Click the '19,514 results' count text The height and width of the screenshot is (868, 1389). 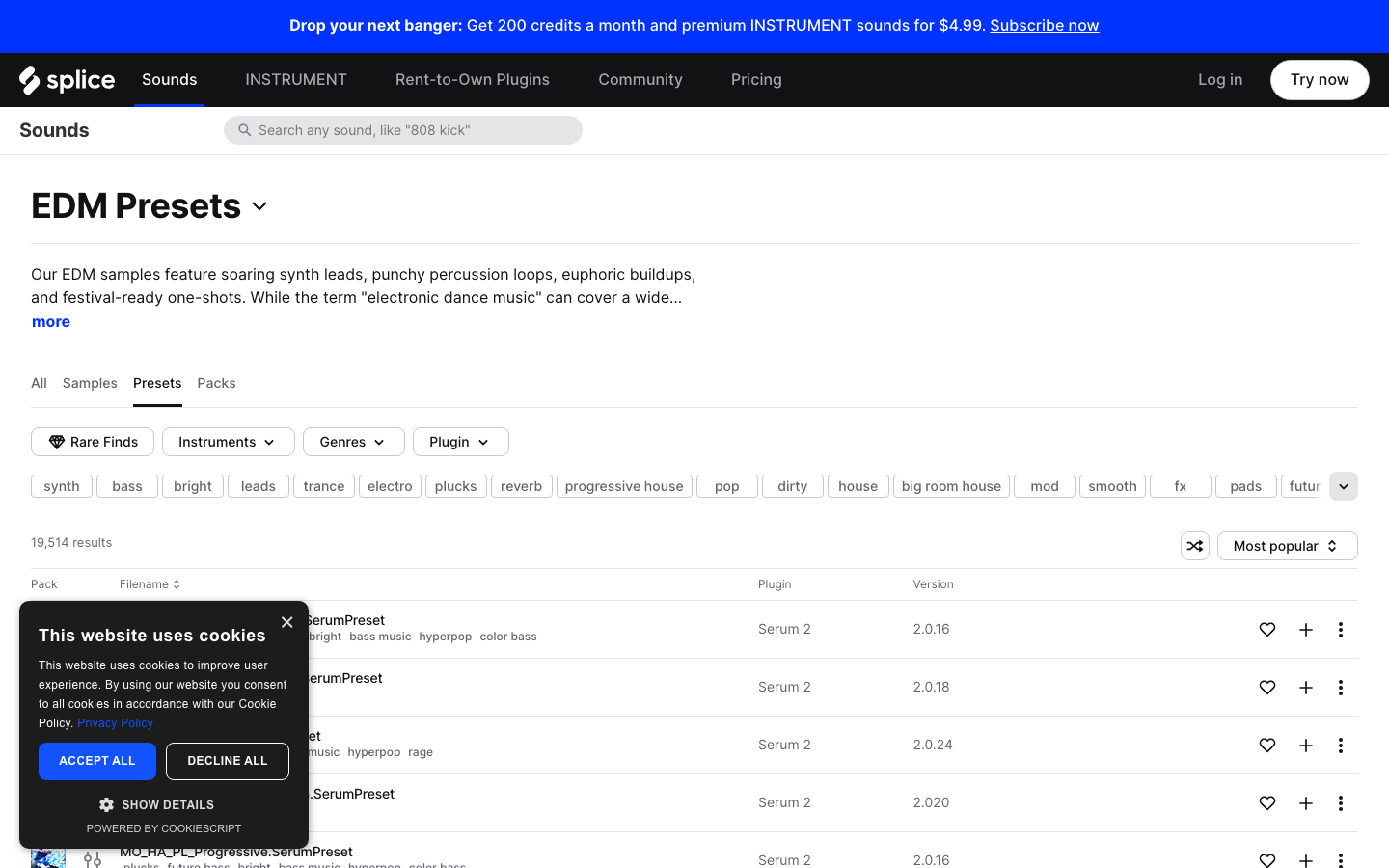tap(71, 543)
